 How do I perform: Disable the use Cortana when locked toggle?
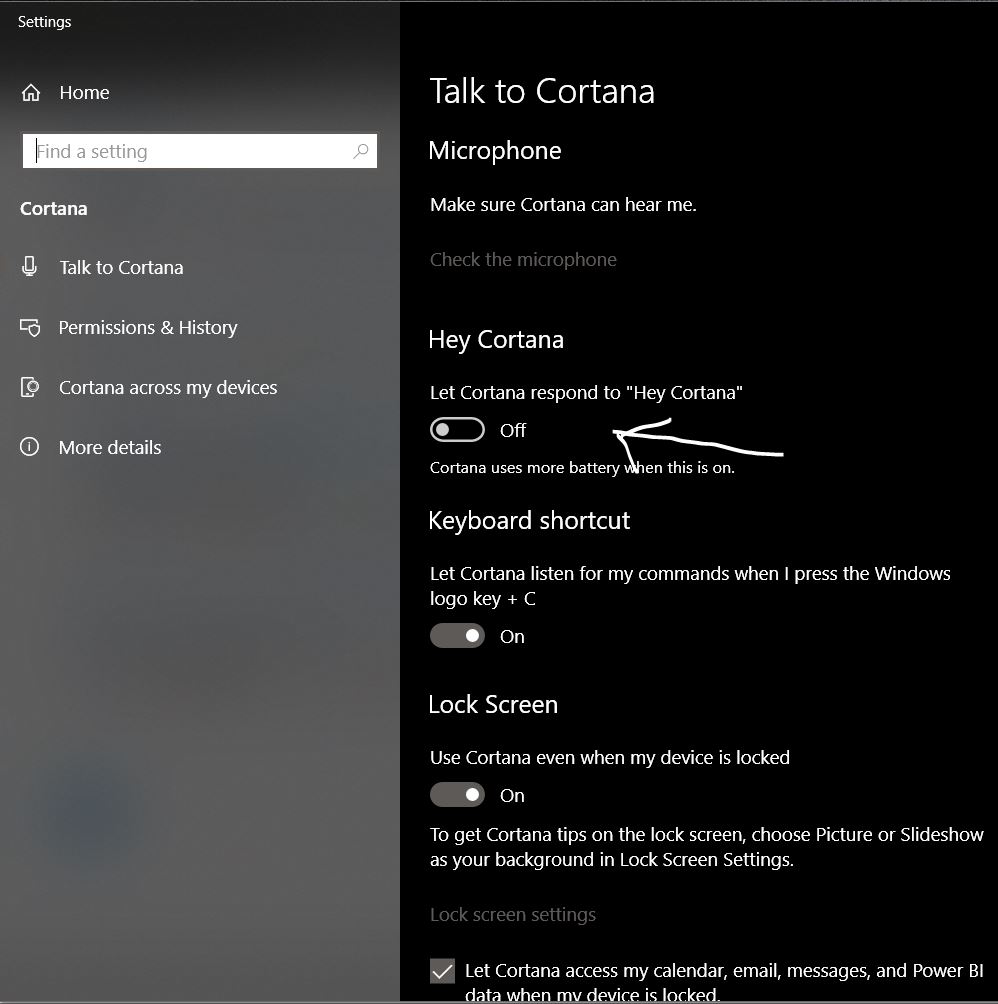(x=457, y=795)
